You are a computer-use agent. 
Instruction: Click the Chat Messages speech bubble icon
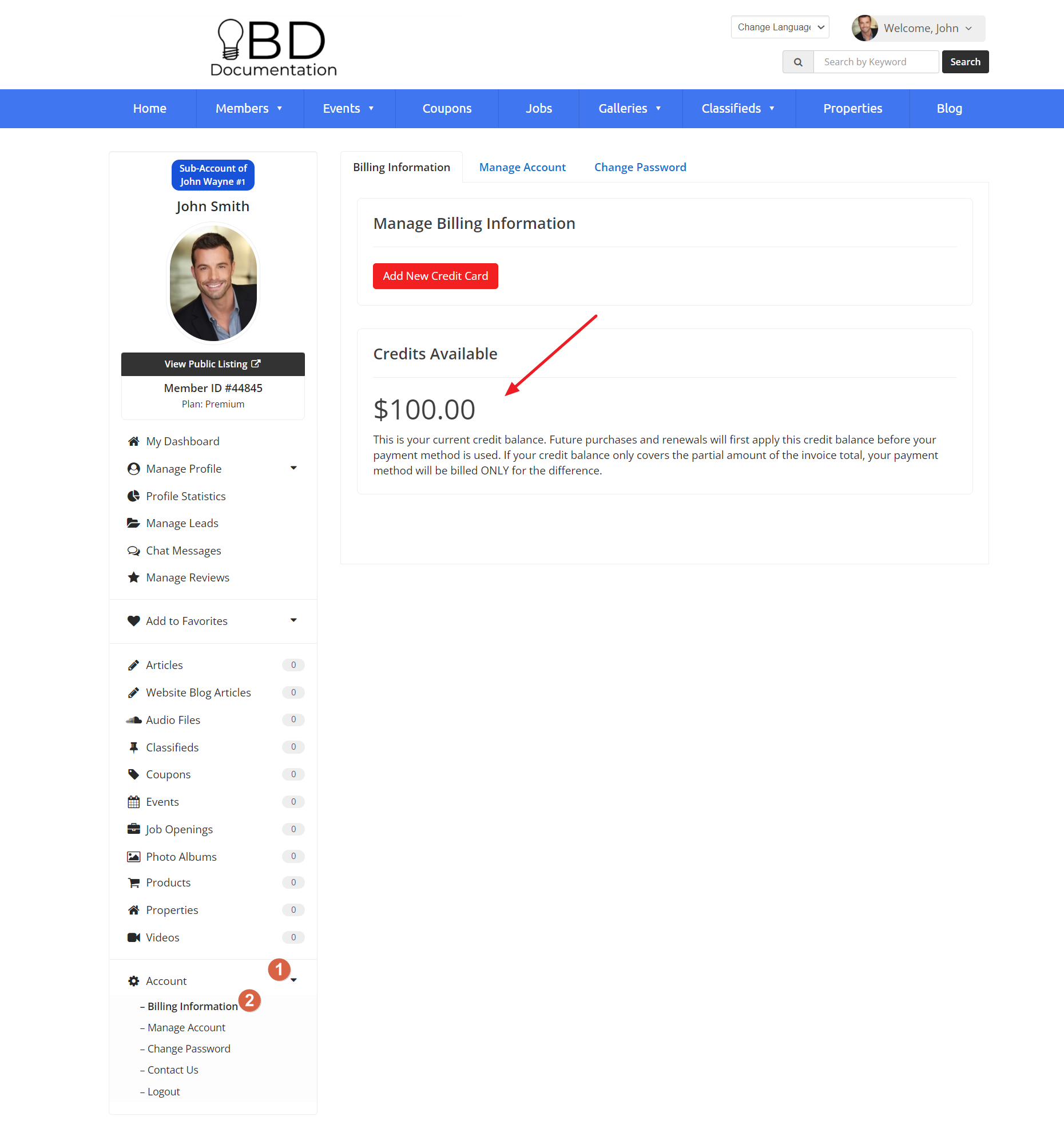[x=134, y=550]
